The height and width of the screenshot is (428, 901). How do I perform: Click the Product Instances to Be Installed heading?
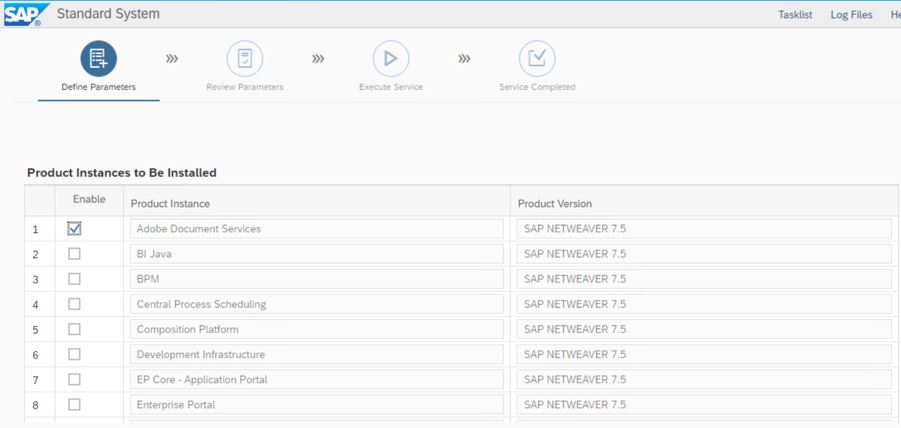pos(122,173)
